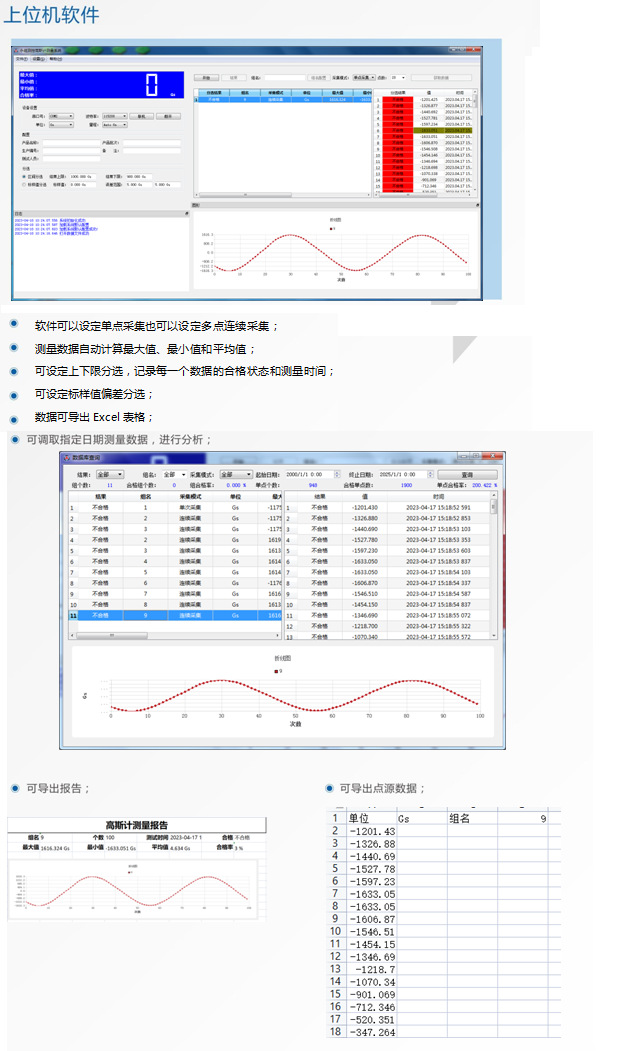Click the 组名 input field in top toolbar
Image resolution: width=626 pixels, height=1051 pixels.
click(x=284, y=78)
